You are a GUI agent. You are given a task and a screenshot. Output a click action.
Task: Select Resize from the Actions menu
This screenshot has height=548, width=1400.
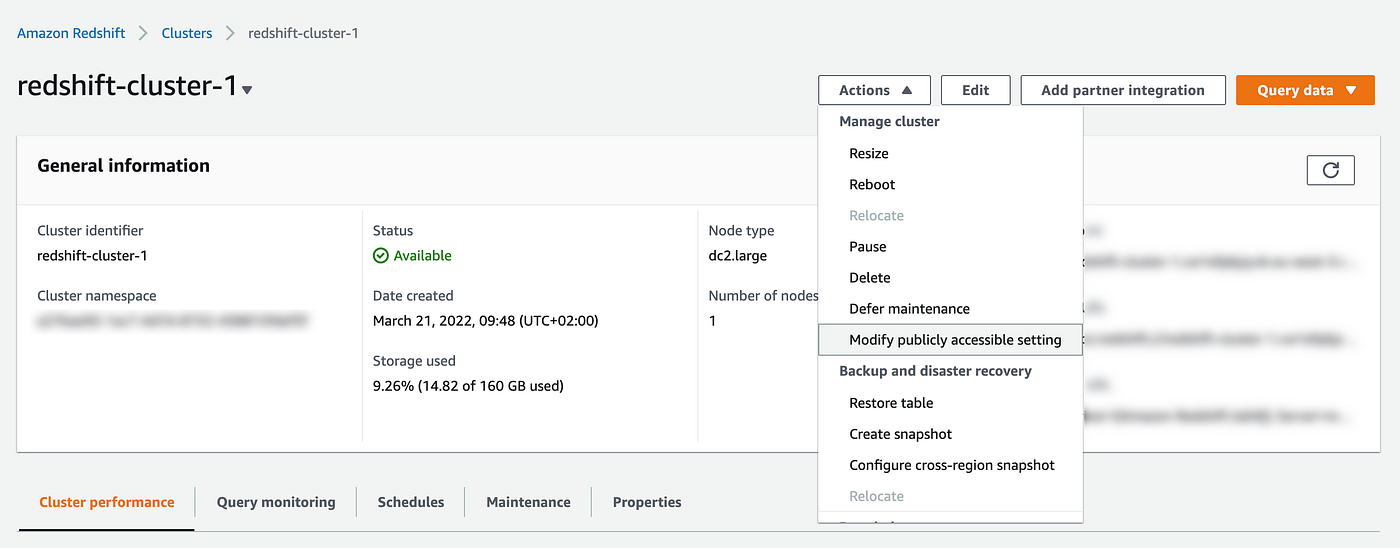(869, 153)
